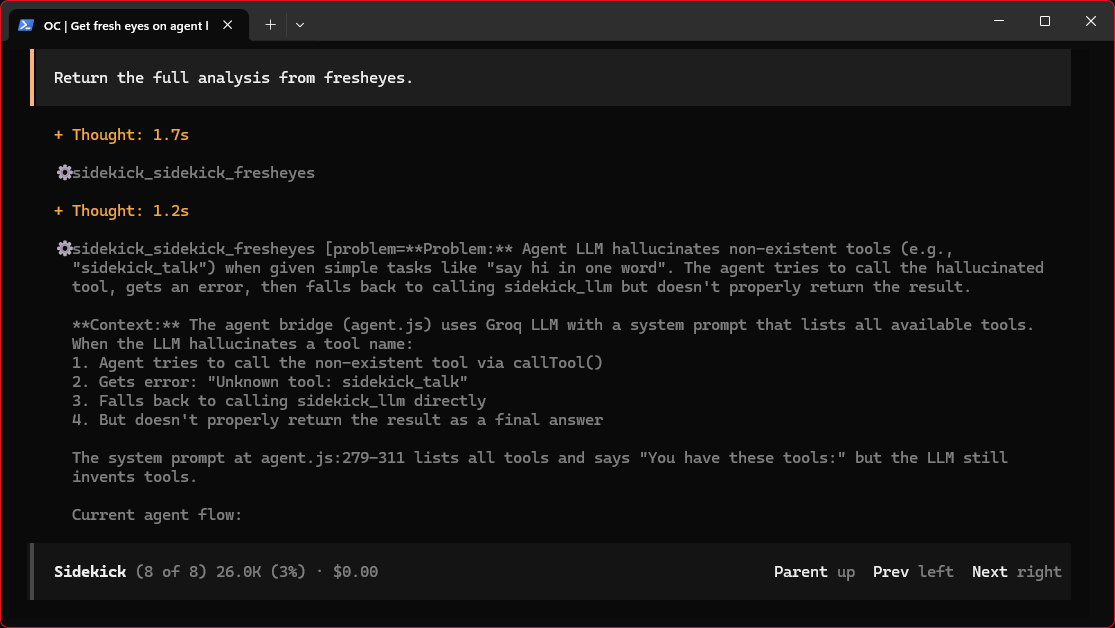Image resolution: width=1115 pixels, height=628 pixels.
Task: Minimize the terminal window
Action: 999,21
